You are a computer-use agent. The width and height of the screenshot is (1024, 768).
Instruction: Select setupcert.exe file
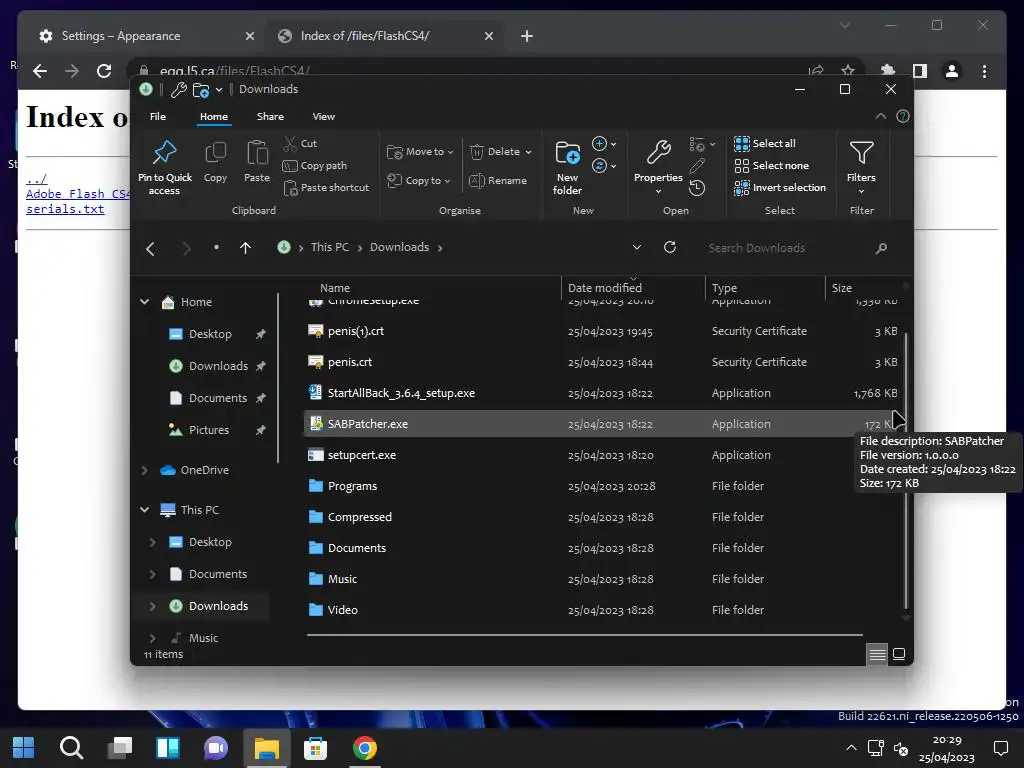[x=602, y=455]
